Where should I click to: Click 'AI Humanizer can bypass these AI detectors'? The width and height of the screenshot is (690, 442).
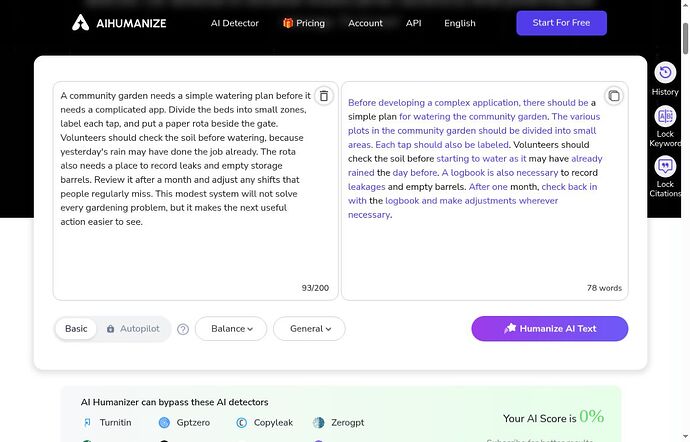point(175,402)
